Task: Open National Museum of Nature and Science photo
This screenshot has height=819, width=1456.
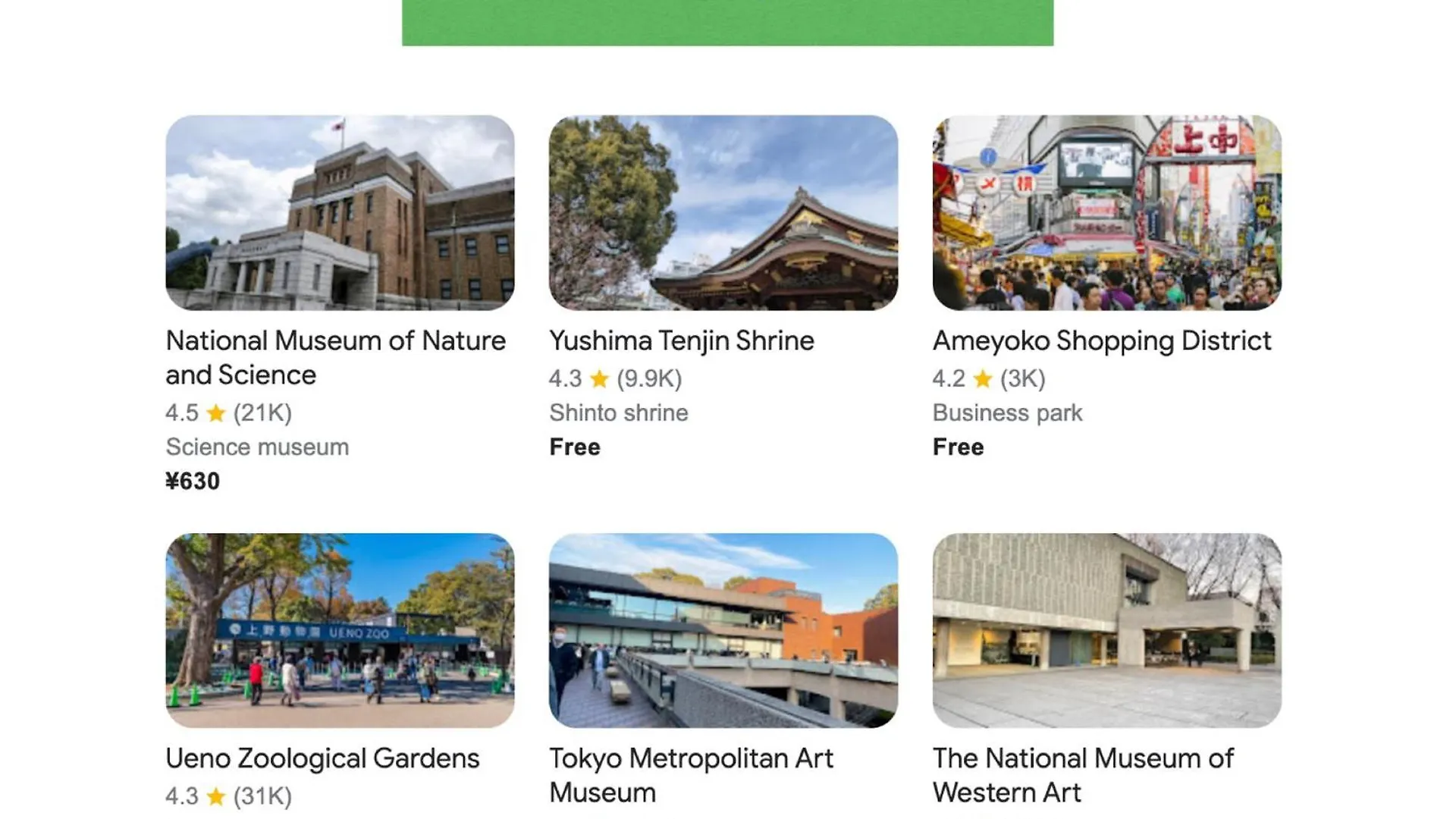Action: click(x=340, y=212)
